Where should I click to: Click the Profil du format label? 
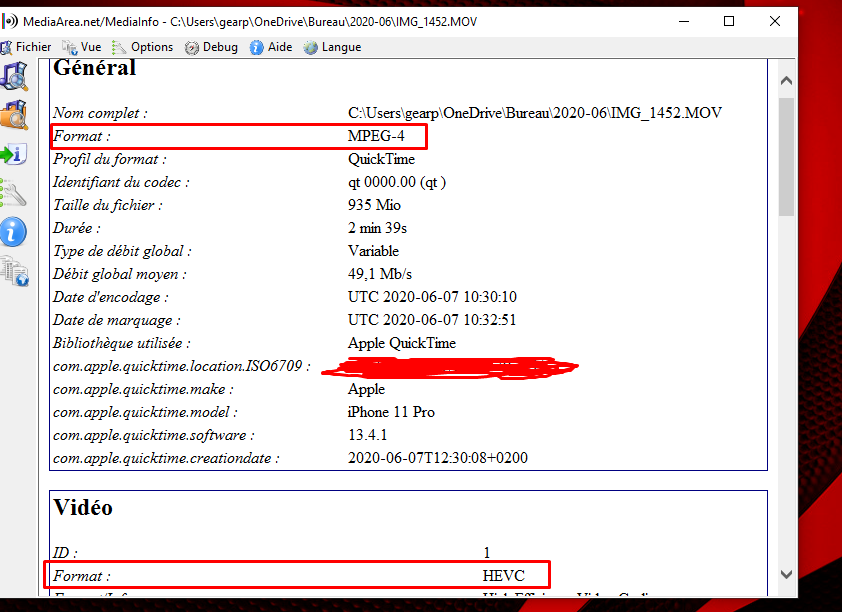110,159
